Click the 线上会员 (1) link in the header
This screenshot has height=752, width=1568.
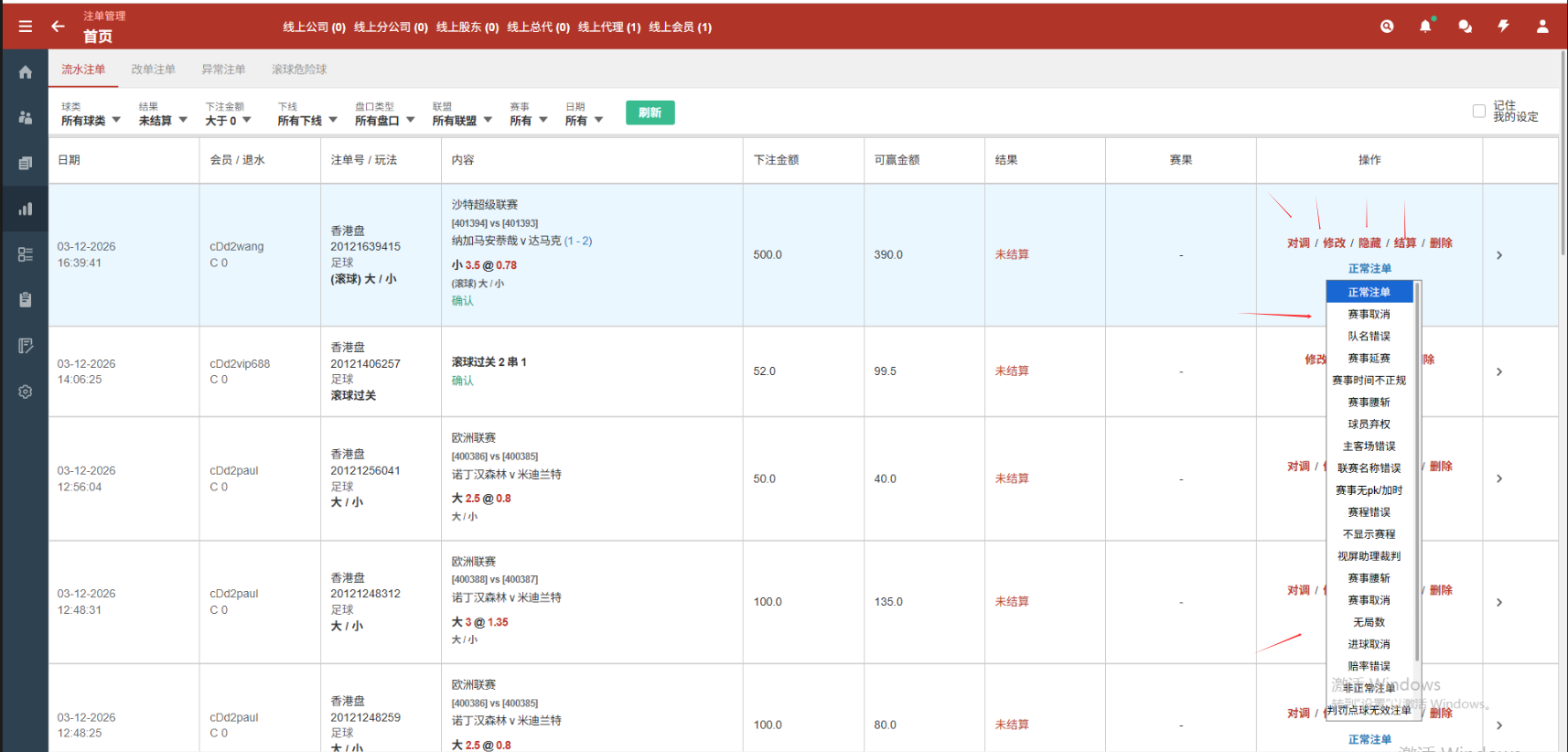pyautogui.click(x=680, y=27)
